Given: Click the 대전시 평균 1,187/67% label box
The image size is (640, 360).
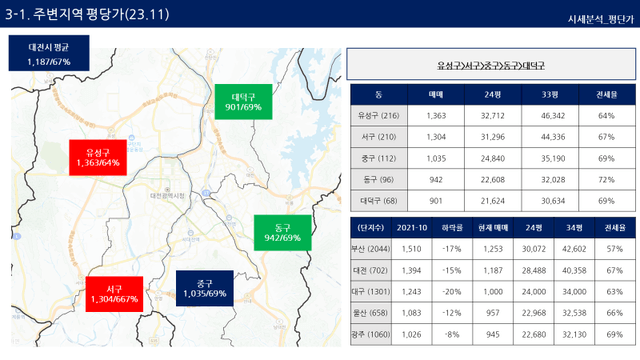Looking at the screenshot, I should [49, 53].
